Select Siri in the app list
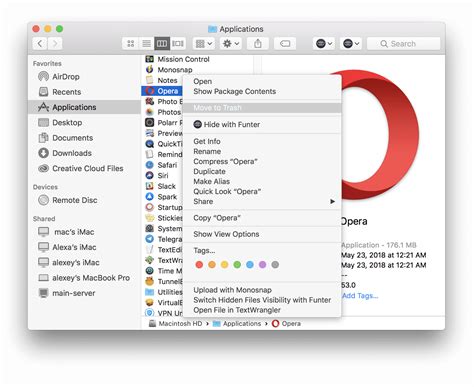Screen dimensions: 474x387 (157, 176)
